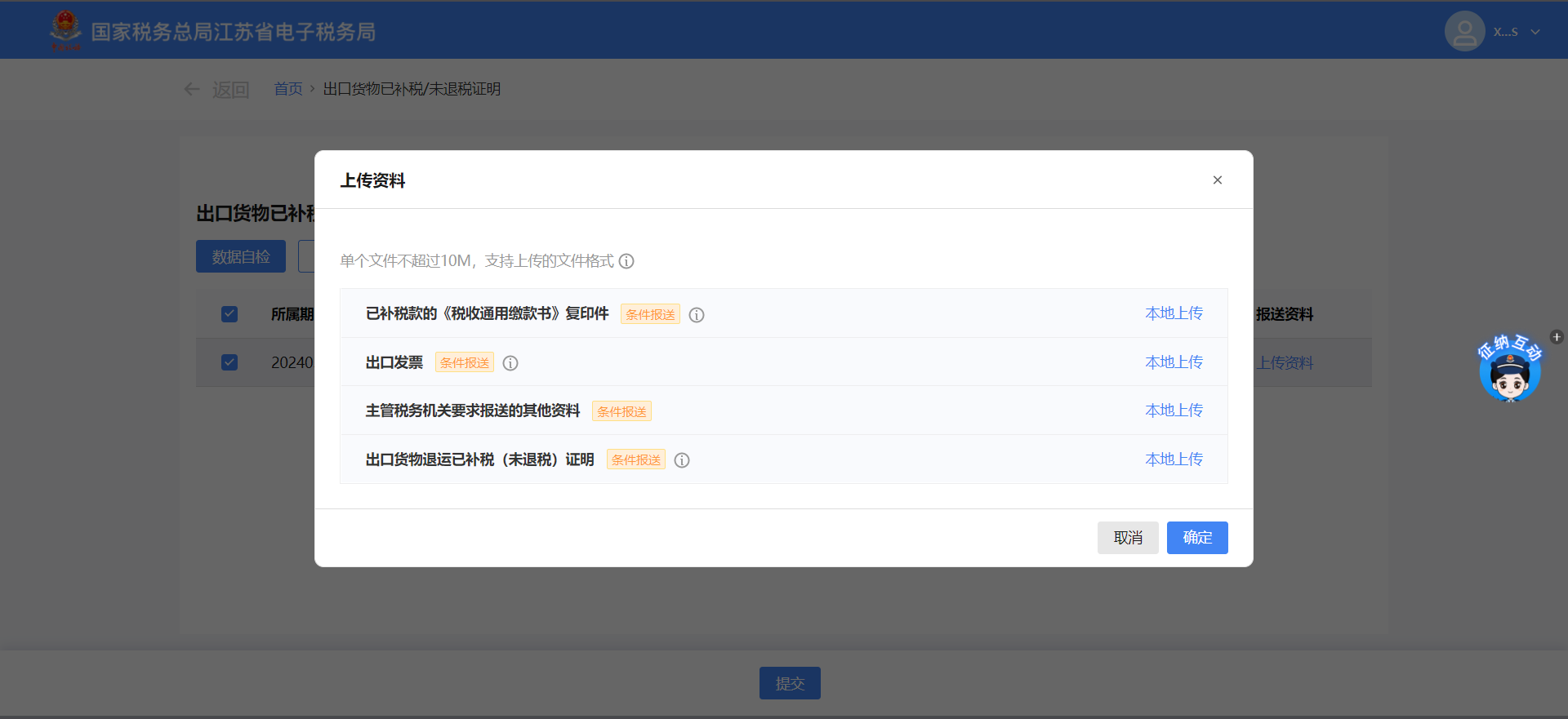Expand the user account dropdown arrow
The width and height of the screenshot is (1568, 719).
point(1535,32)
